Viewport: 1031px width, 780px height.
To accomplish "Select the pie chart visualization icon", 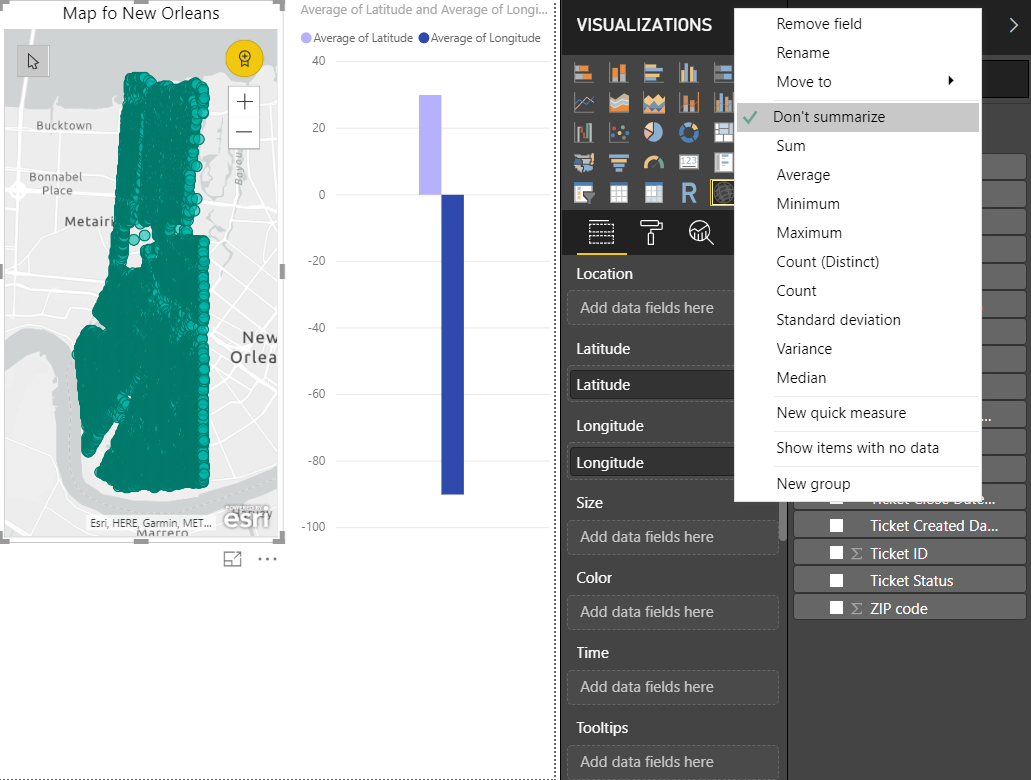I will tap(653, 132).
